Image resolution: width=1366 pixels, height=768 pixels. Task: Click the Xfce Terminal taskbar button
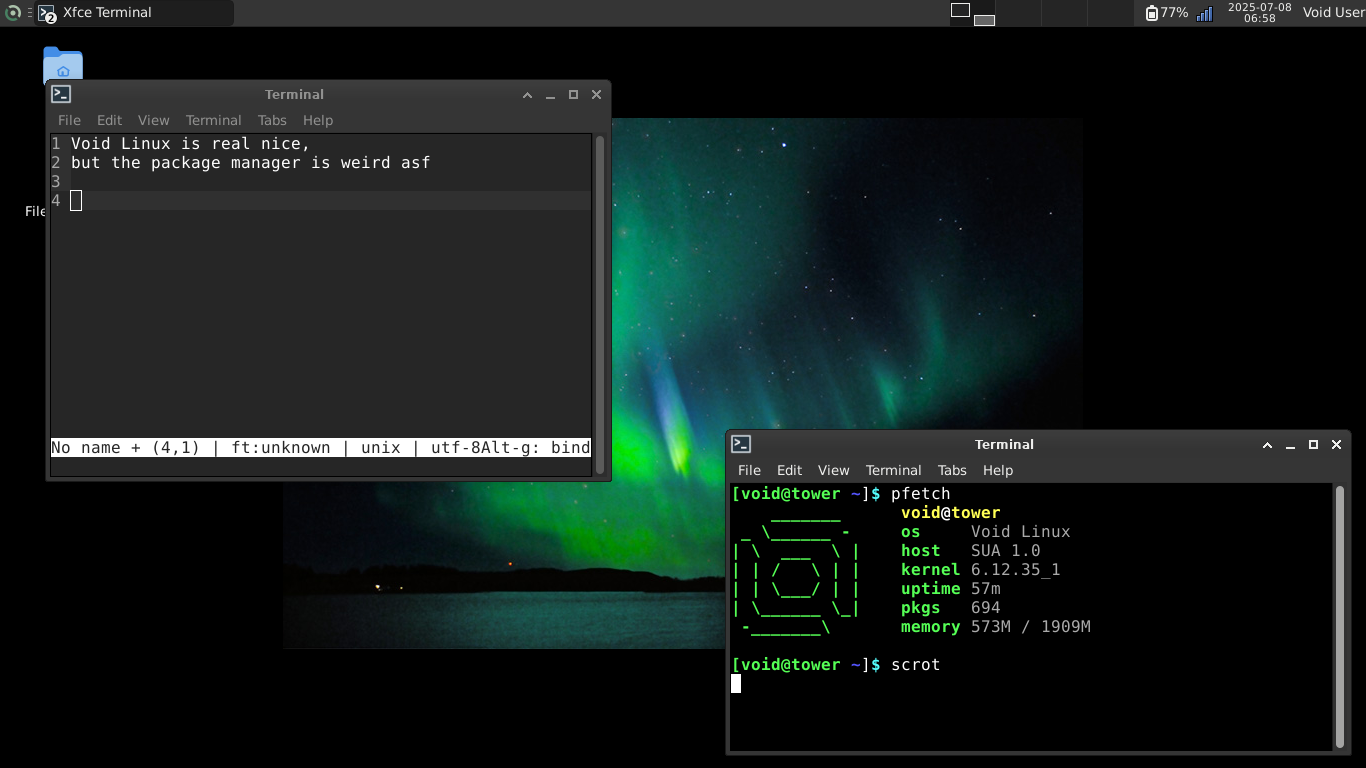click(134, 13)
